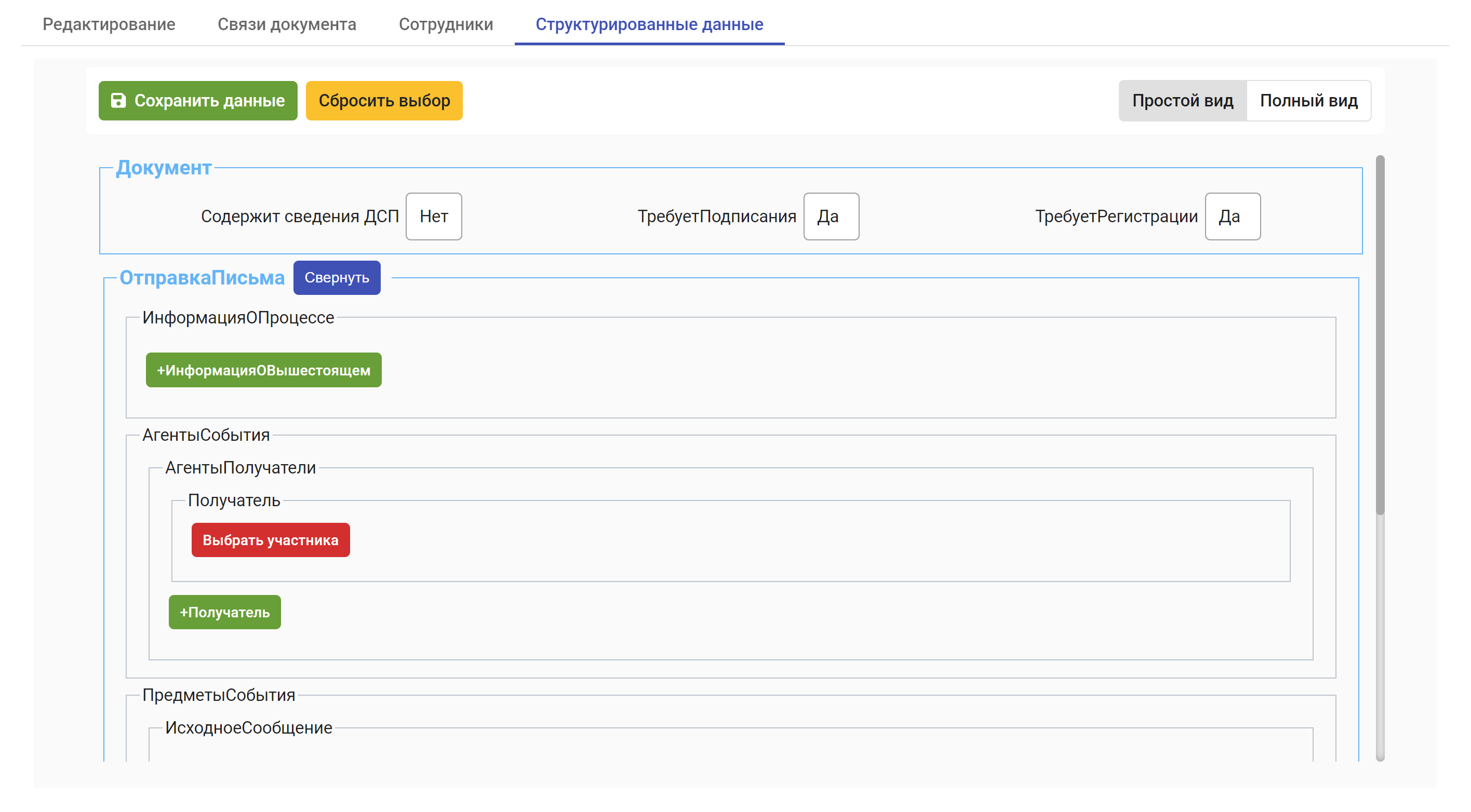
Task: Click the ОтправкаПисьма section heading
Action: pos(202,277)
